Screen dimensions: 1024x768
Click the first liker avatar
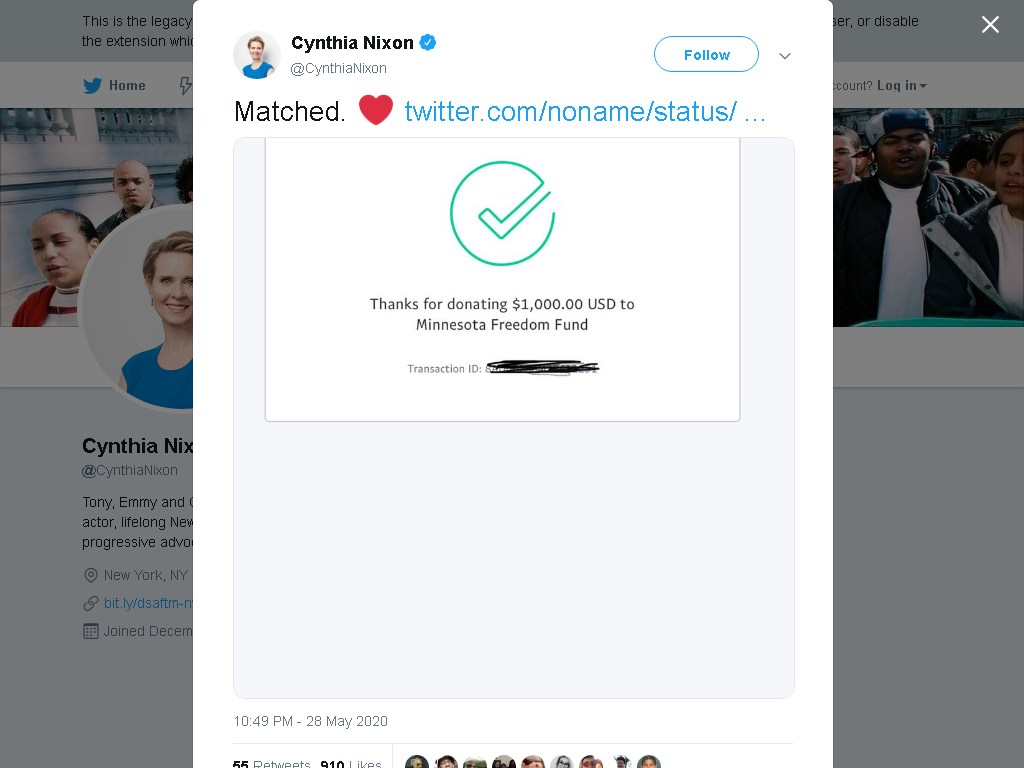417,762
